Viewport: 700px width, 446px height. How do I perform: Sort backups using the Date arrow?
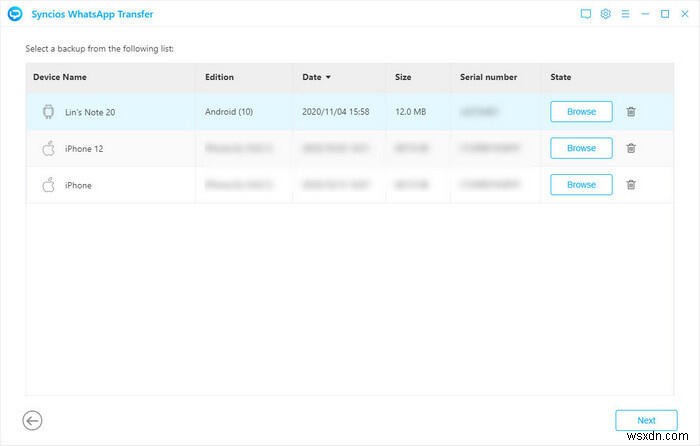coord(328,77)
